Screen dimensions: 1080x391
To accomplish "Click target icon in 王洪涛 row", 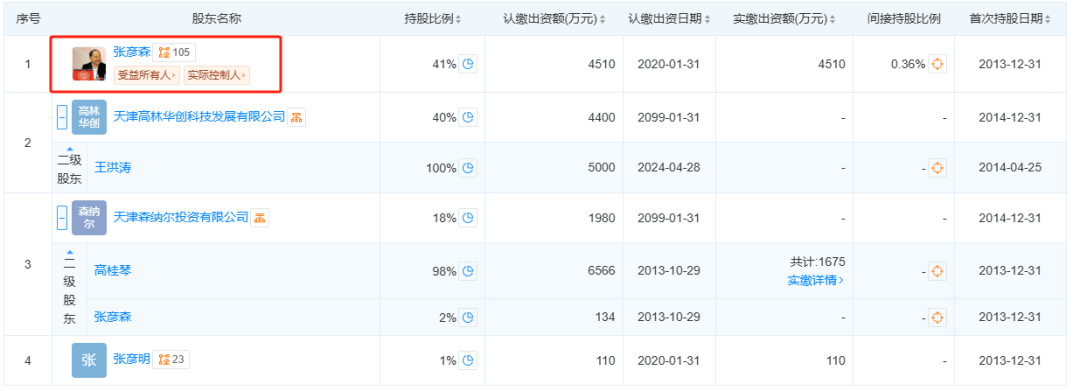I will click(x=937, y=167).
